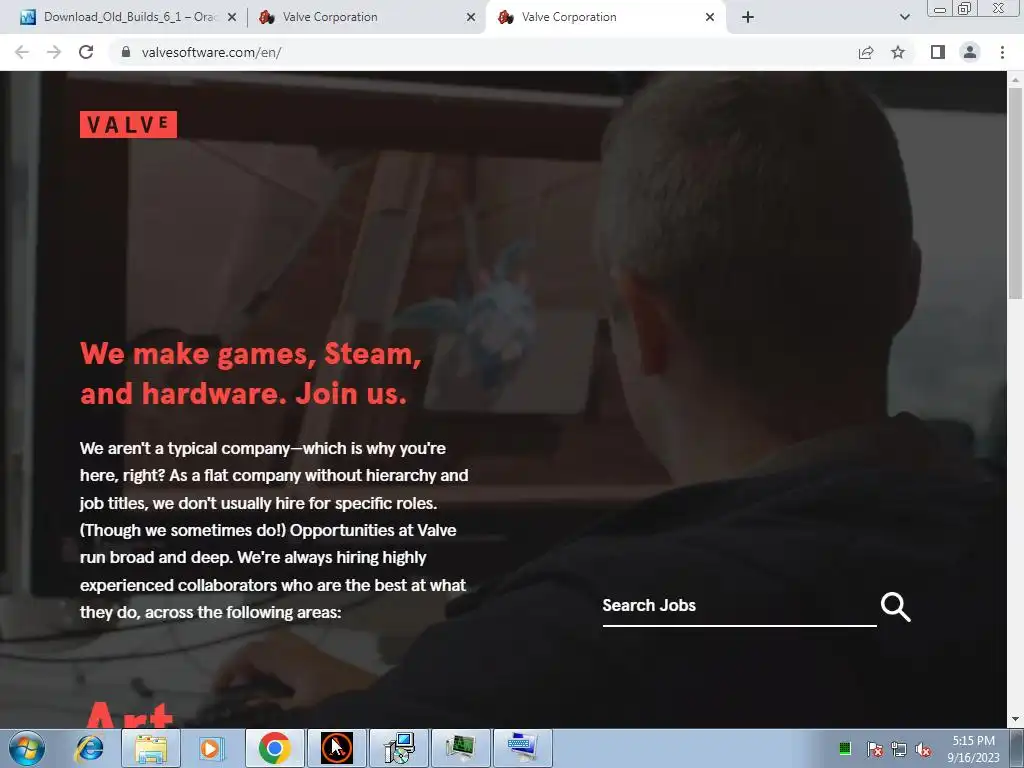This screenshot has width=1024, height=768.
Task: Click the scrollbar down arrow
Action: click(x=1015, y=720)
